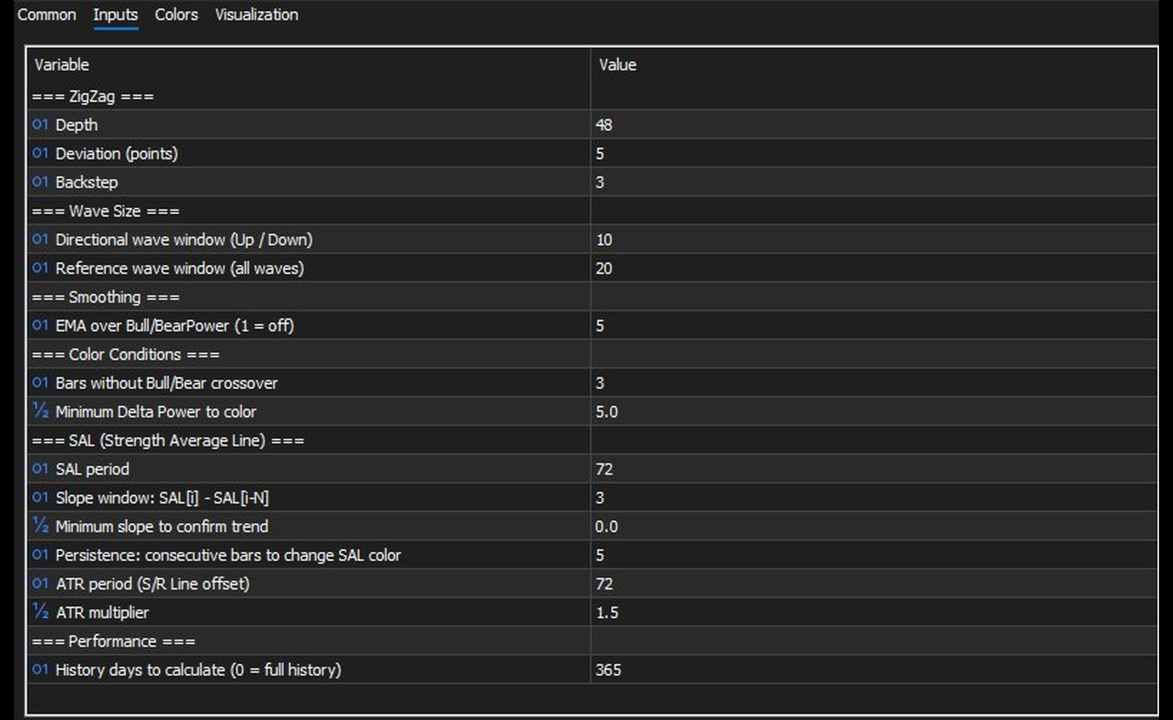The height and width of the screenshot is (720, 1173).
Task: Click the integer icon beside SAL period
Action: coord(40,469)
